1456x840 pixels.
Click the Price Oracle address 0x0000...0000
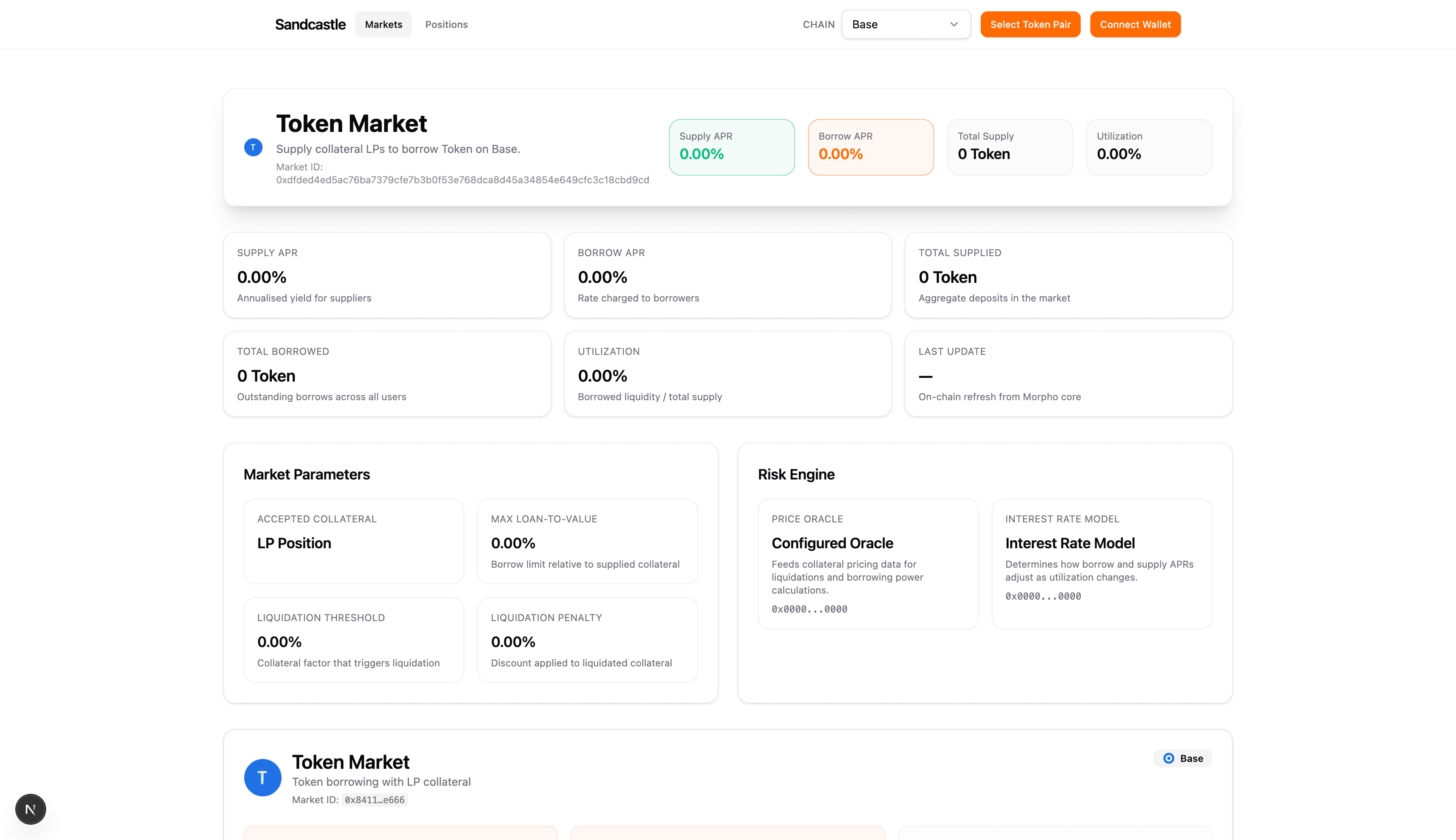810,609
